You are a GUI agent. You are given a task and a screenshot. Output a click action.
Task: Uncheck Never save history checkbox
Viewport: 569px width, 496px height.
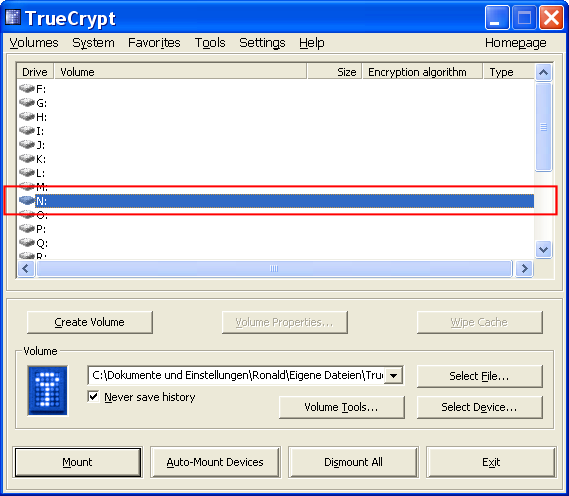pyautogui.click(x=93, y=396)
